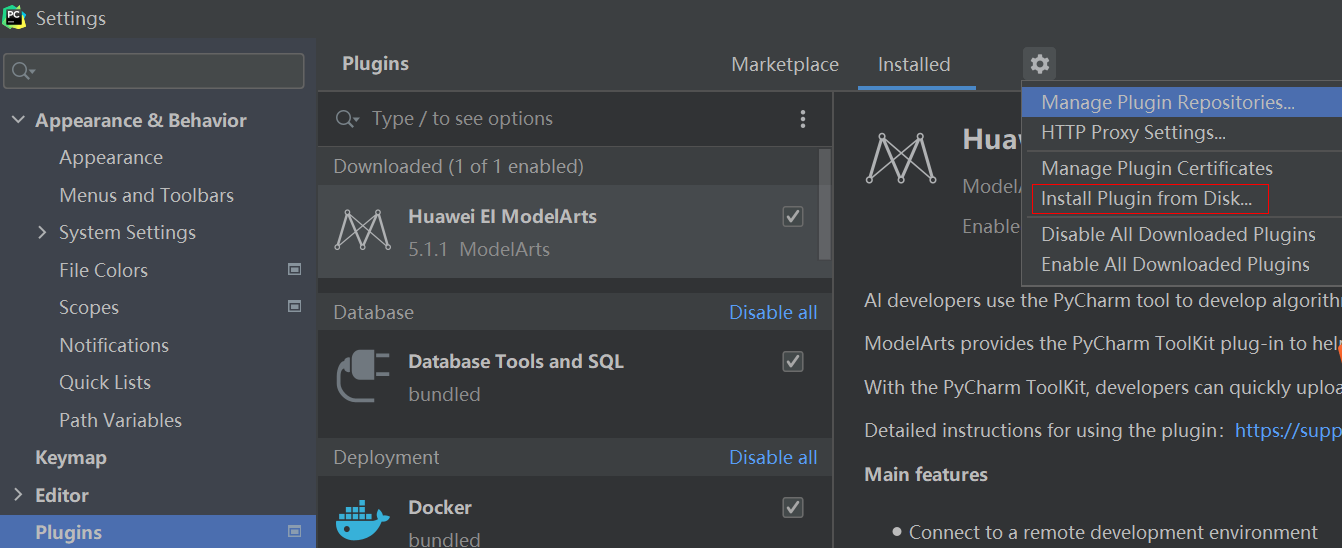Click the plugin search field

(560, 119)
